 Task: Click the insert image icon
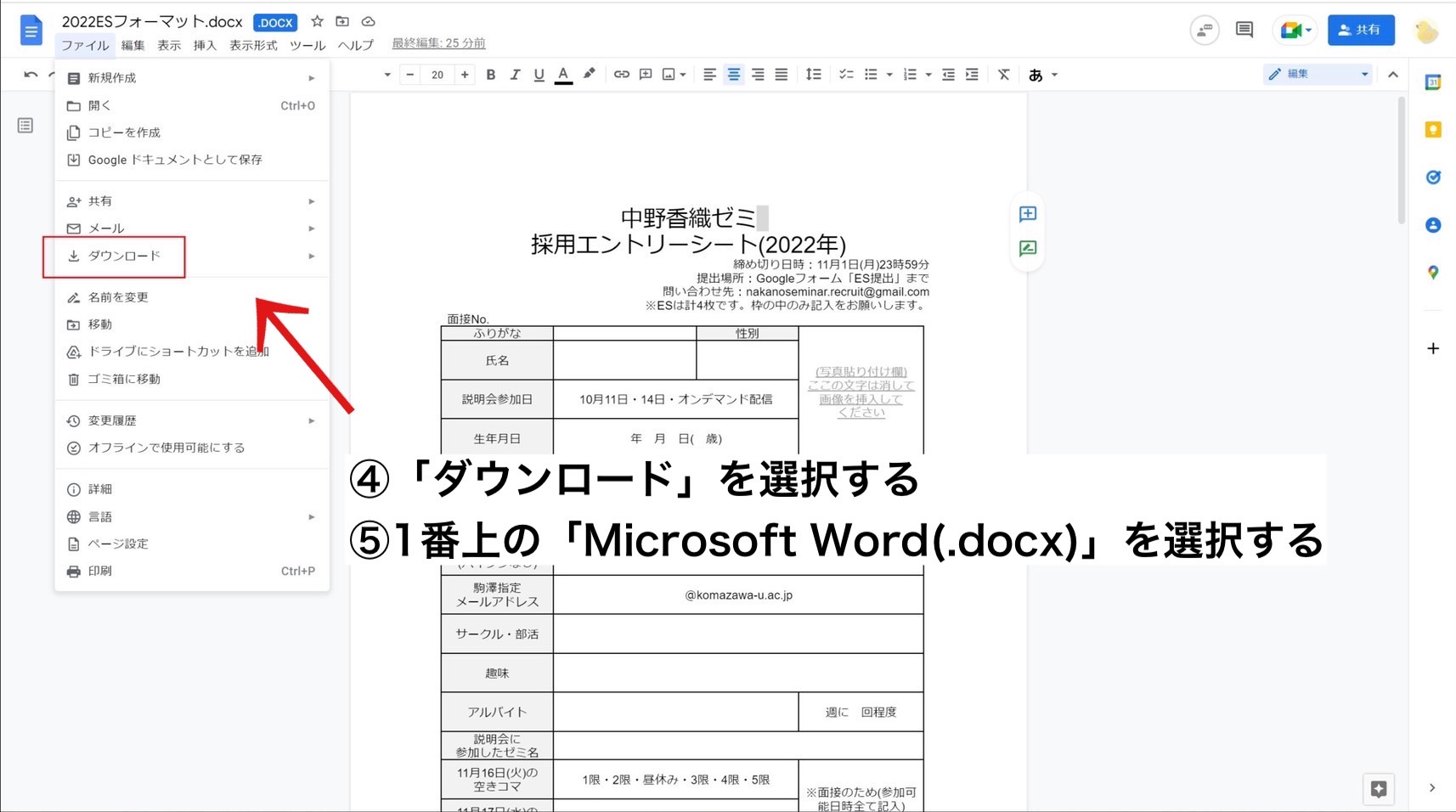point(669,75)
